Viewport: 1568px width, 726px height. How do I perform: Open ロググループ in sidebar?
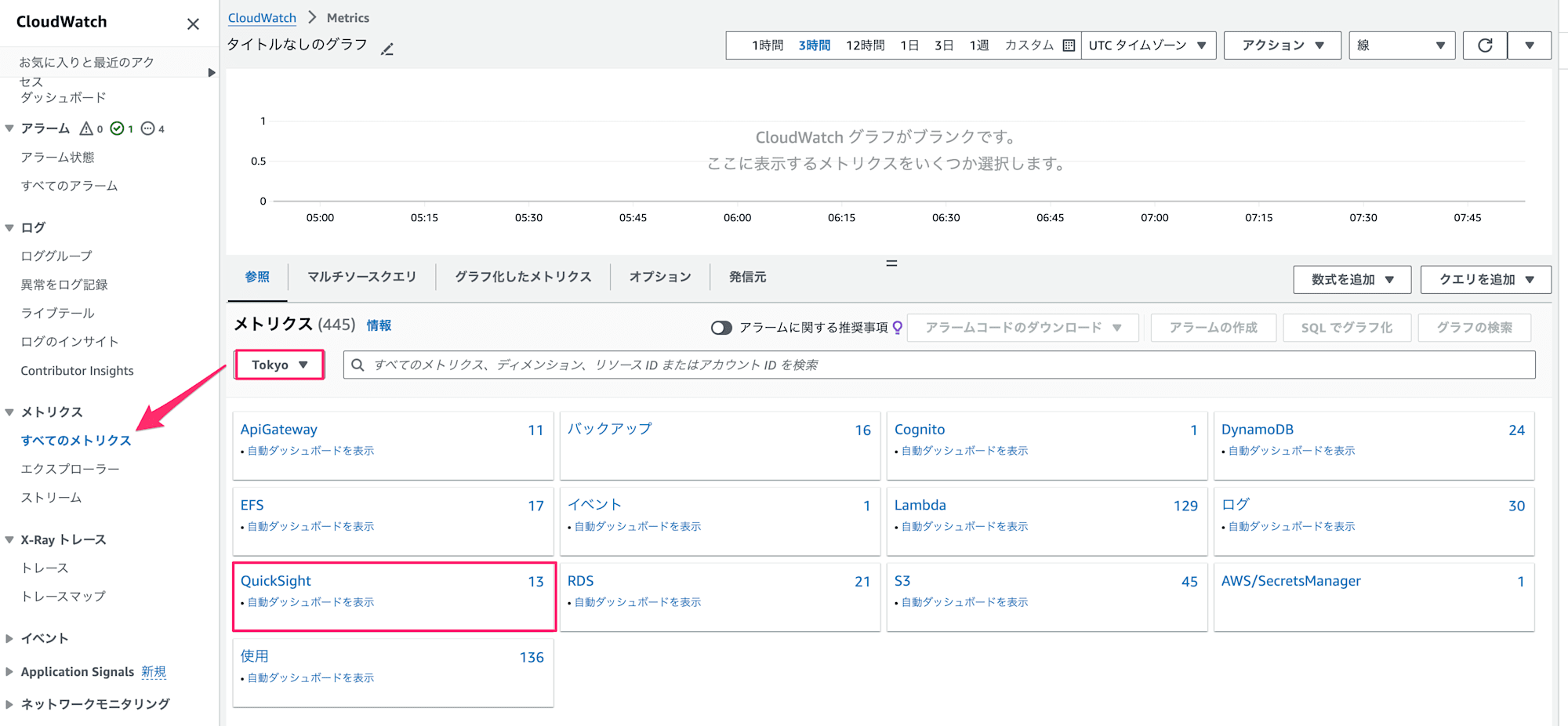tap(56, 256)
